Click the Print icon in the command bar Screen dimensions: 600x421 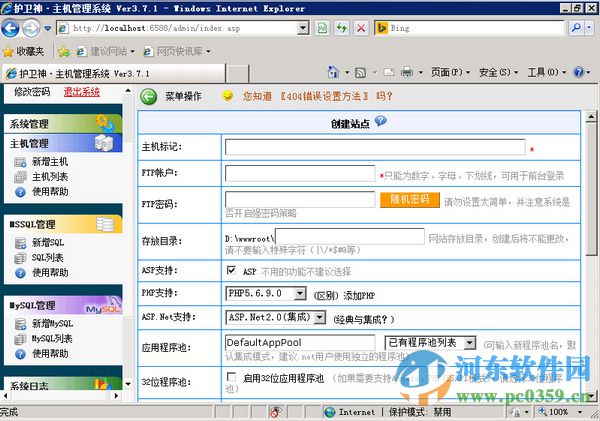(x=406, y=72)
